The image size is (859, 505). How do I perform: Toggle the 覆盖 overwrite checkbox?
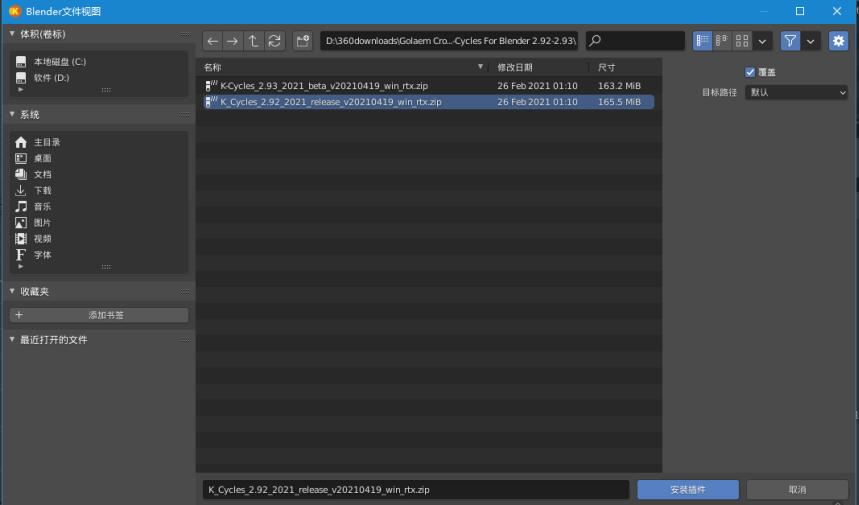tap(750, 72)
